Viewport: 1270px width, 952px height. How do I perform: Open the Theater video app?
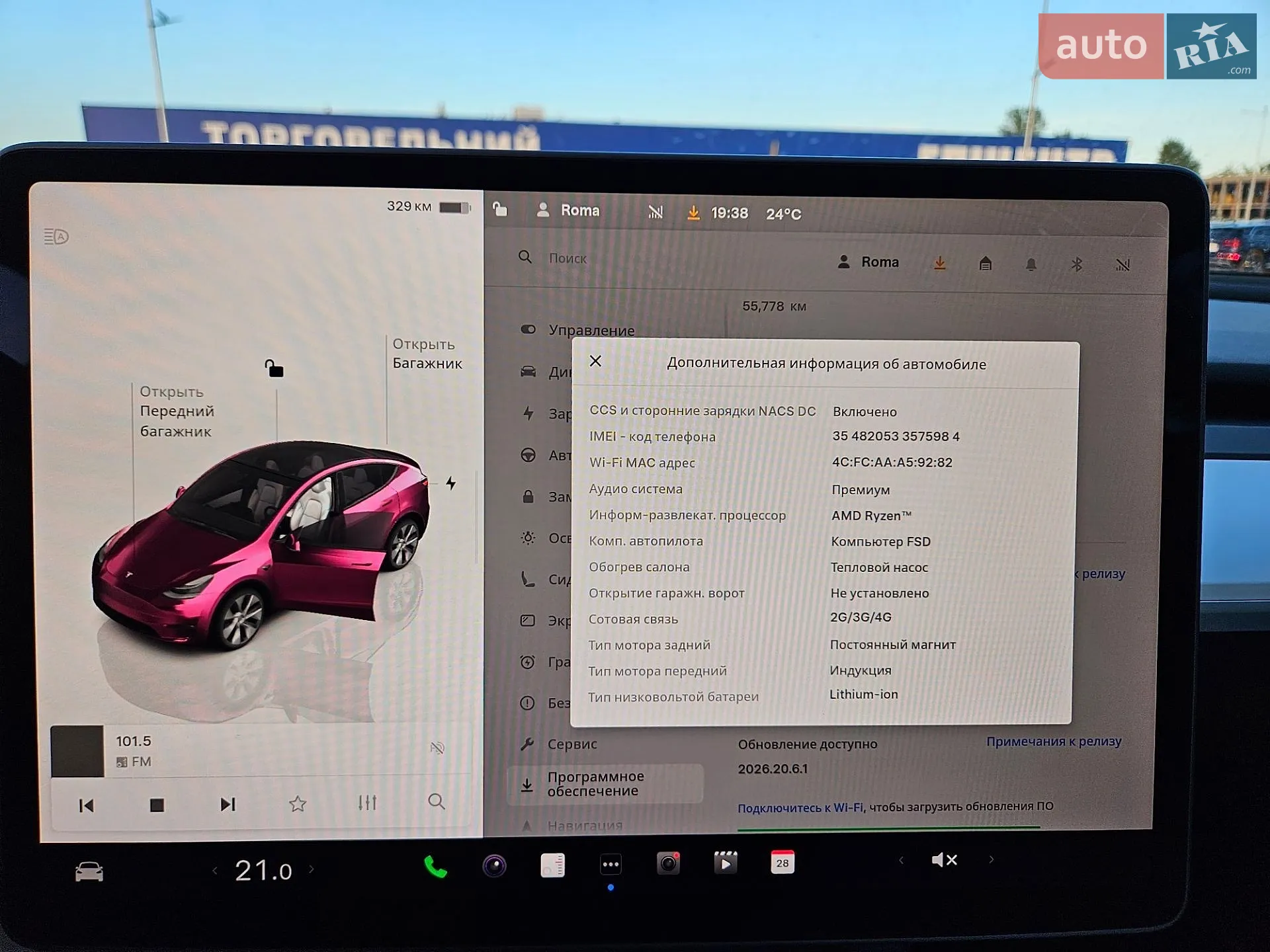click(x=726, y=863)
